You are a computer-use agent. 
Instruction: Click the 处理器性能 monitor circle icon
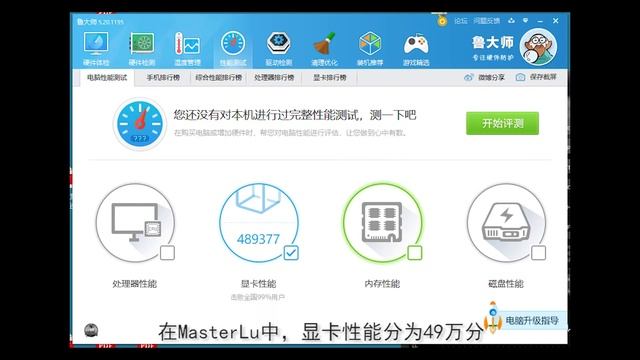click(136, 223)
